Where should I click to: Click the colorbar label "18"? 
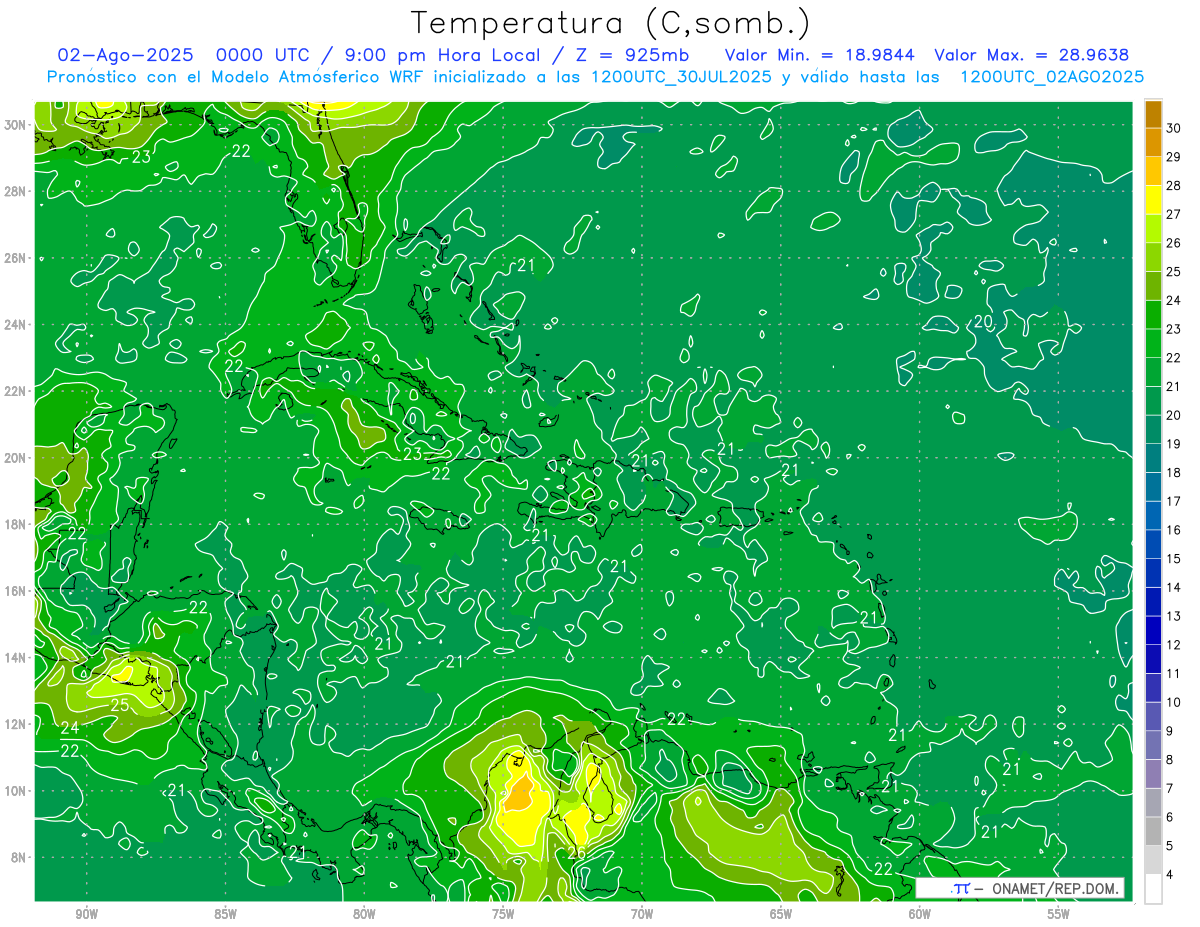coord(1173,473)
